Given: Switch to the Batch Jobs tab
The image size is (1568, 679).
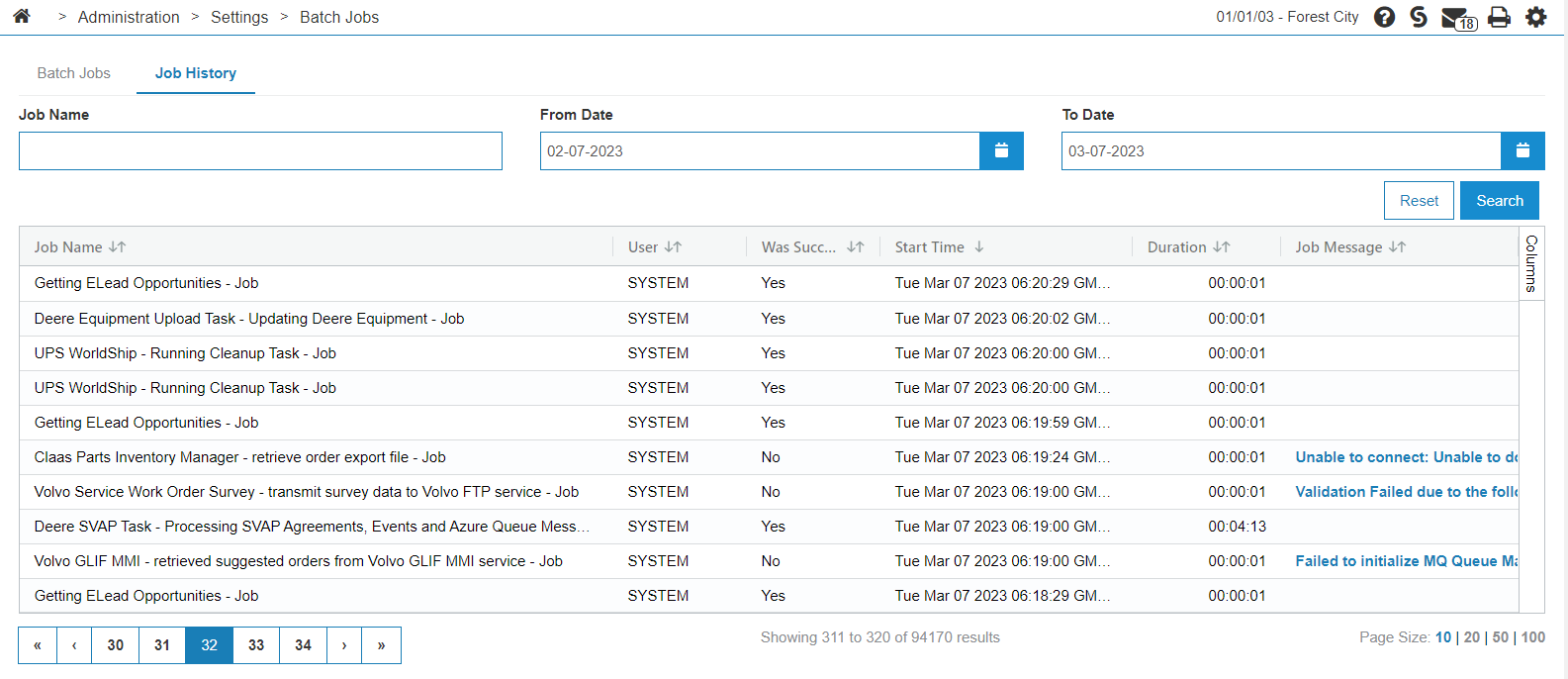Looking at the screenshot, I should click(74, 73).
